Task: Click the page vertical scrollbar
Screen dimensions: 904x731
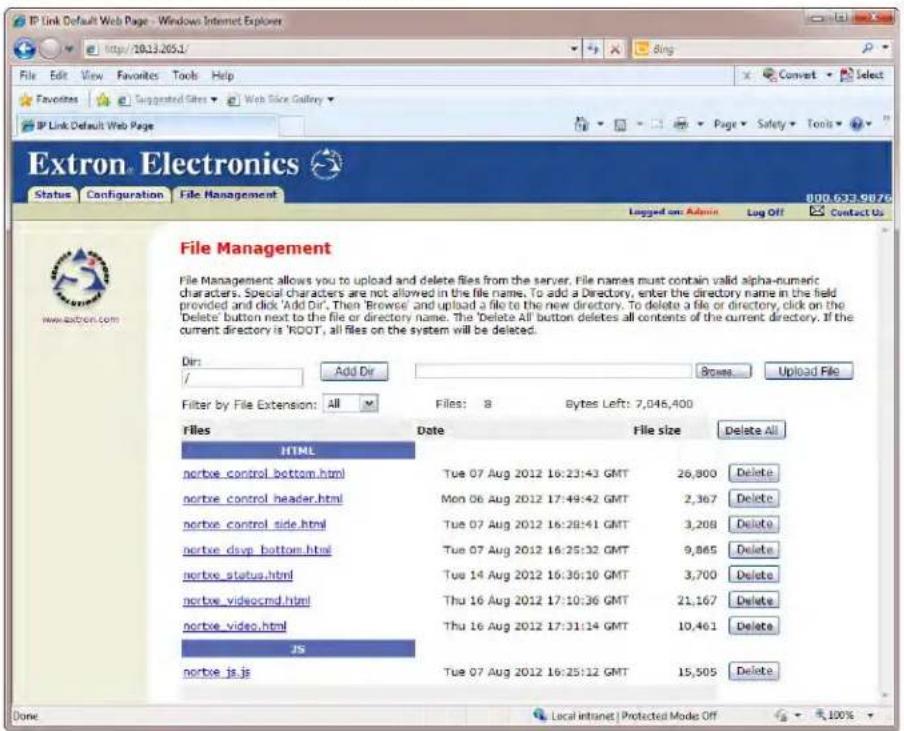Action: pos(886,464)
